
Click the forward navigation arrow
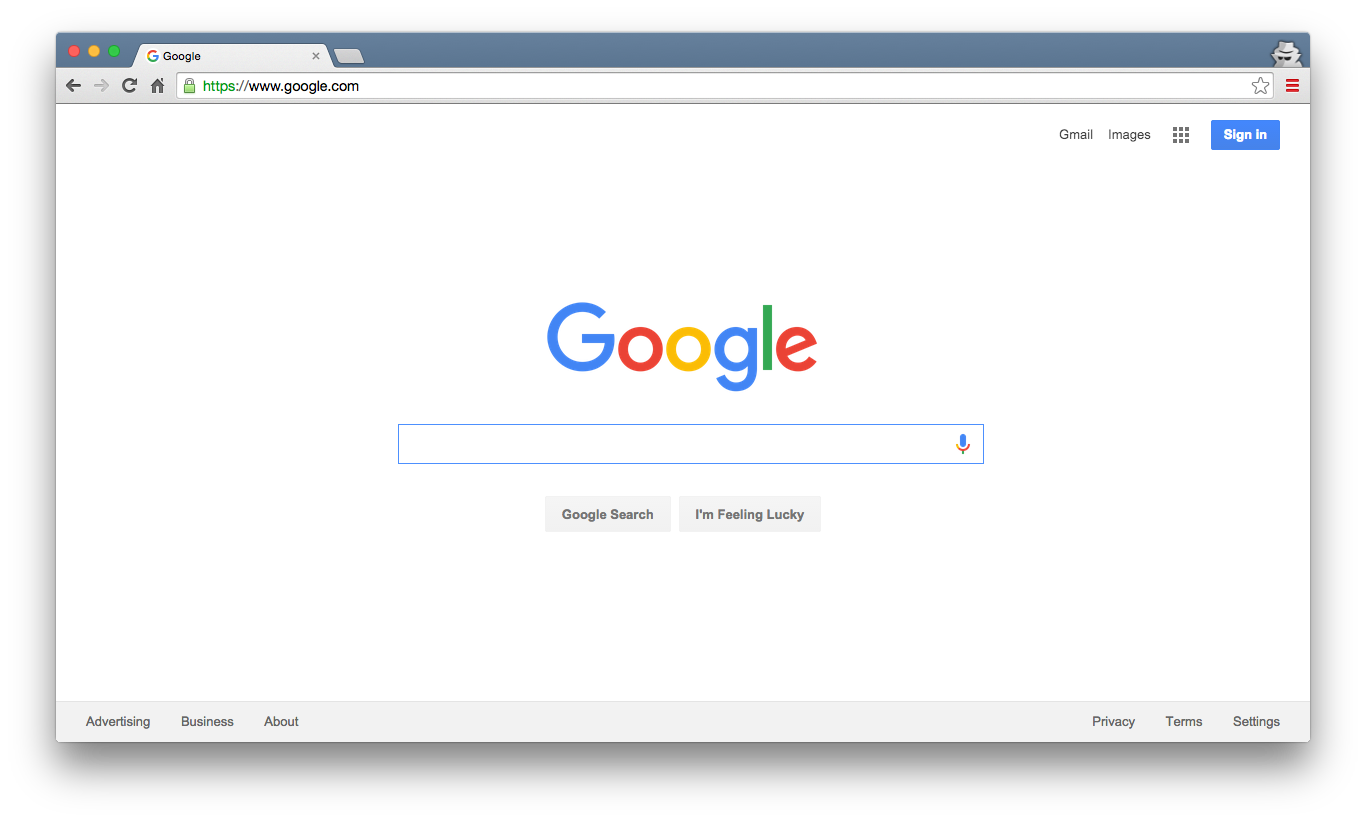[101, 86]
